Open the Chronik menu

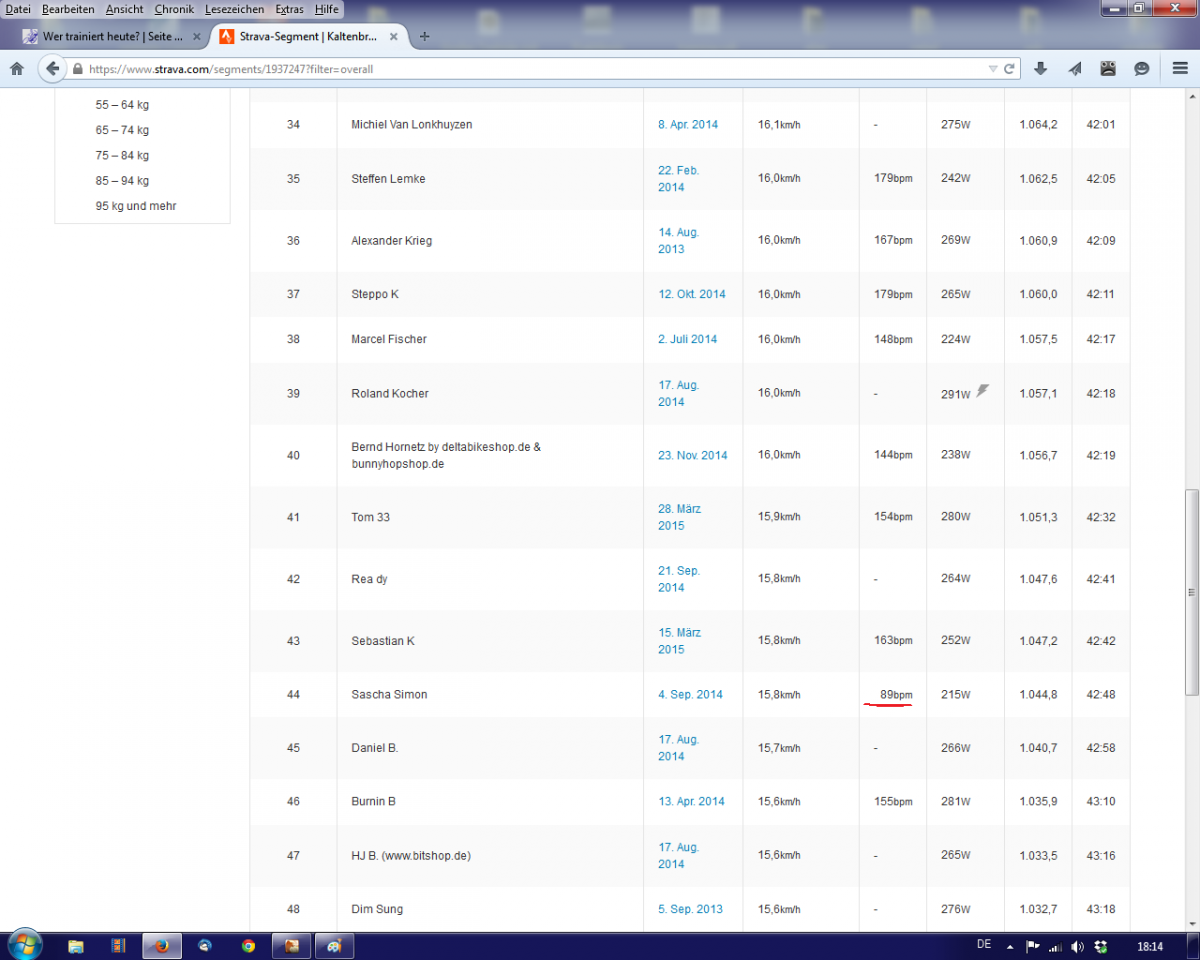click(174, 9)
